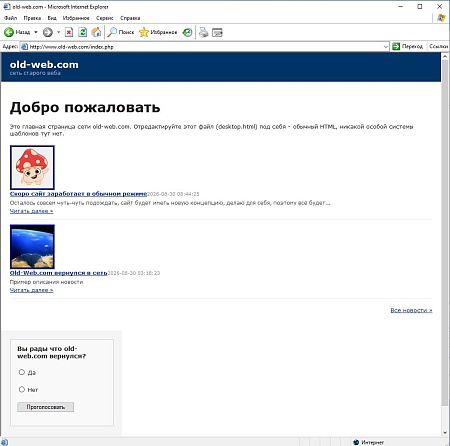Viewport: 450px width, 446px height.
Task: Open the Файл menu
Action: [x=10, y=18]
